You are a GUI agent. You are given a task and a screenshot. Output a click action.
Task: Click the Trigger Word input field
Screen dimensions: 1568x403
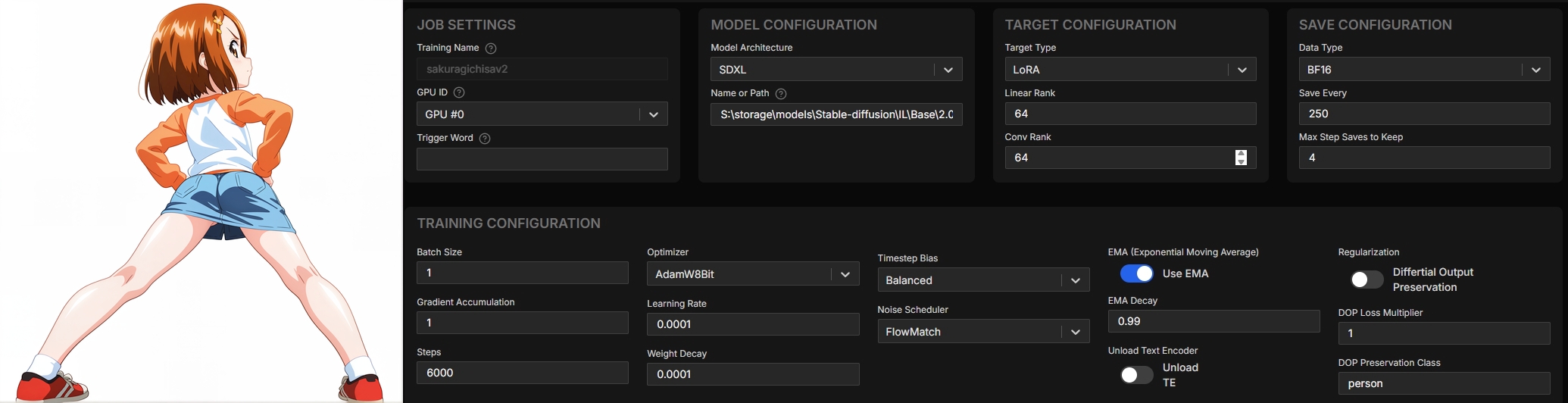542,159
